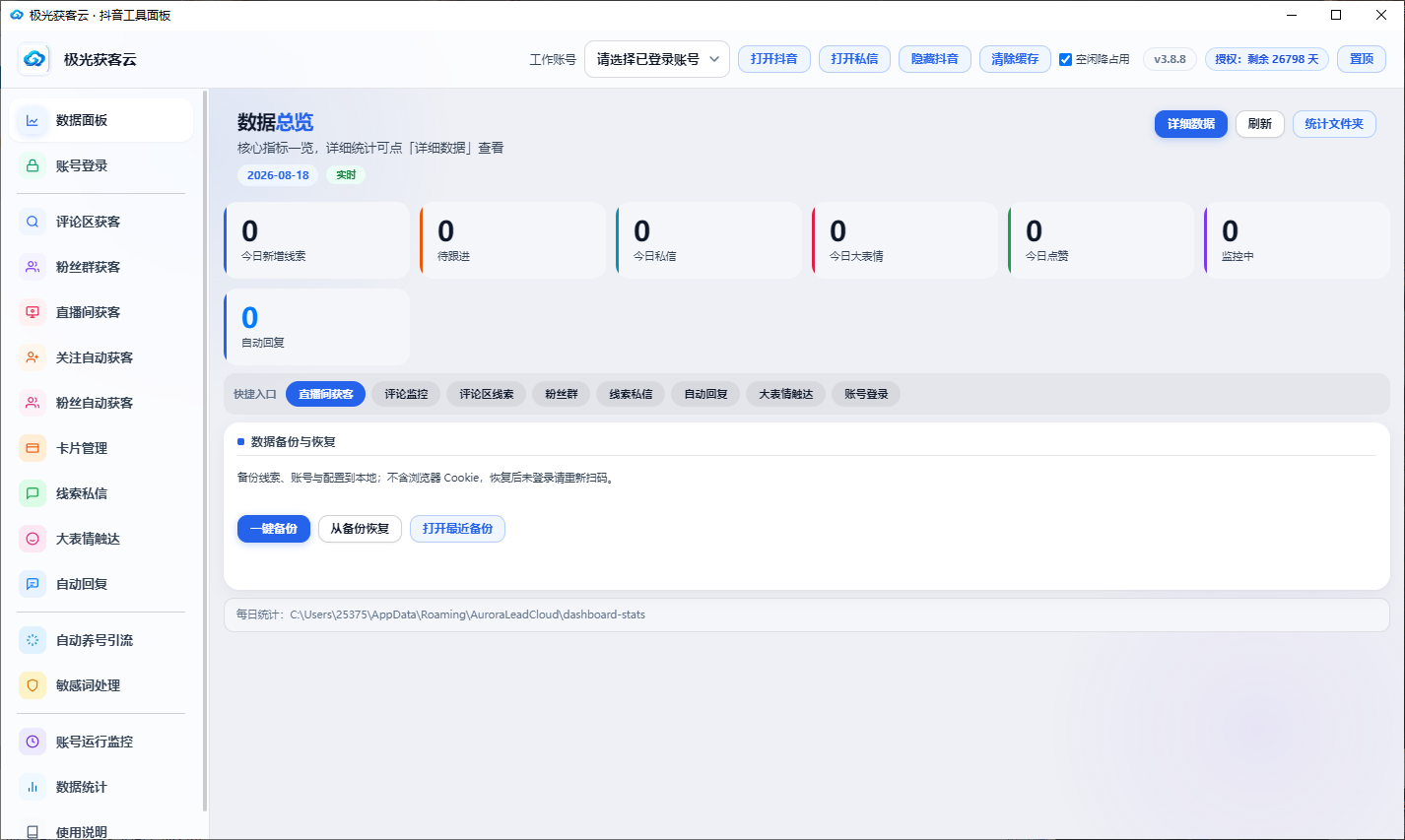Click the chat bubble icon for 线索私信
1405x840 pixels.
tap(33, 493)
